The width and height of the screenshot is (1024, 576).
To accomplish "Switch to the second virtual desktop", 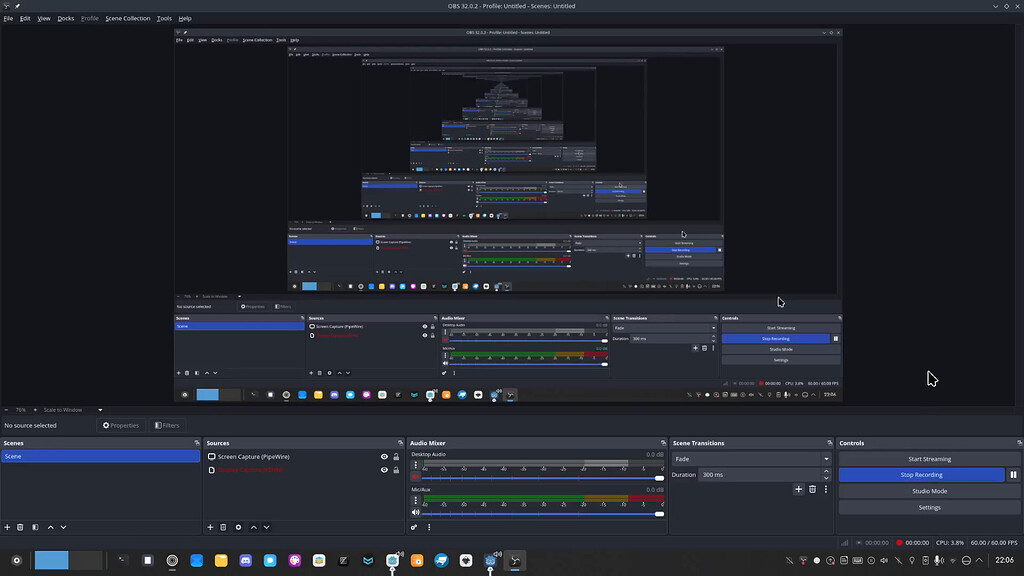I will (x=86, y=560).
